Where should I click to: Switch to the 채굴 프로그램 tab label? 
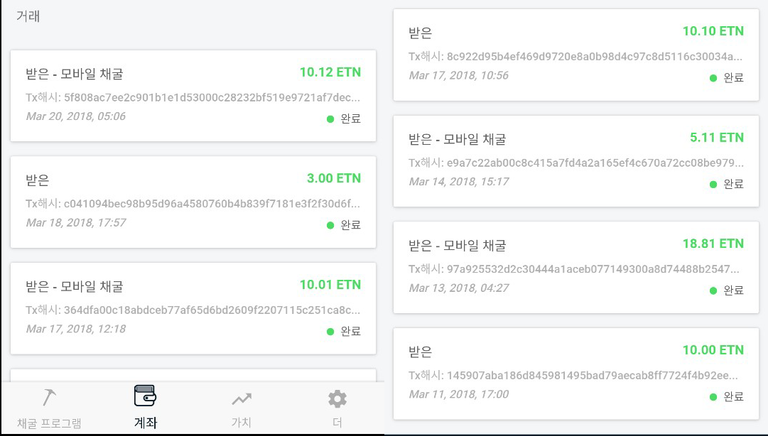[x=49, y=423]
